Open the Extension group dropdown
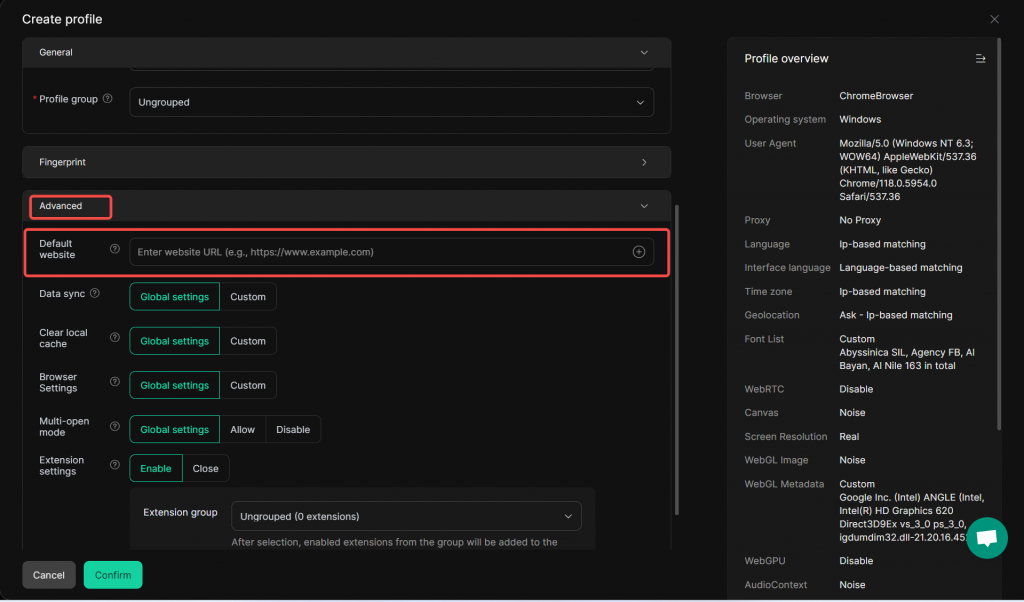The image size is (1024, 602). [406, 516]
